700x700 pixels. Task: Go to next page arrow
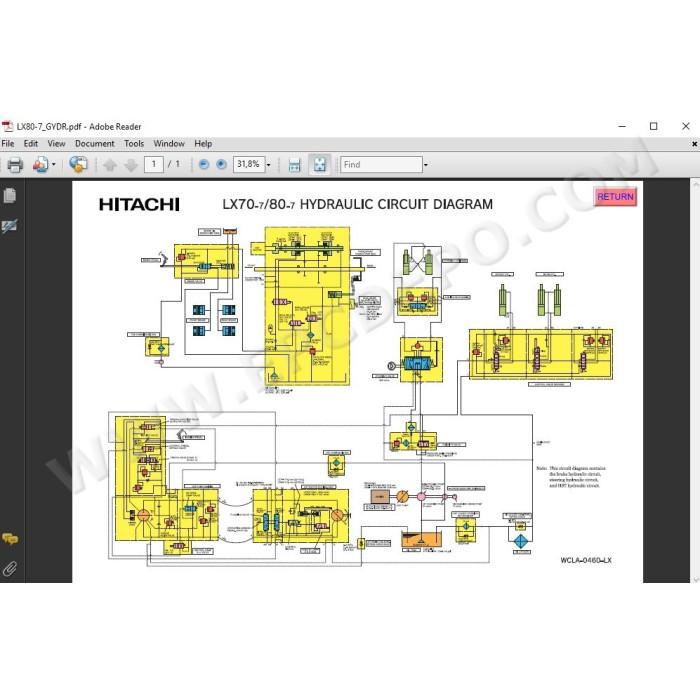[131, 165]
